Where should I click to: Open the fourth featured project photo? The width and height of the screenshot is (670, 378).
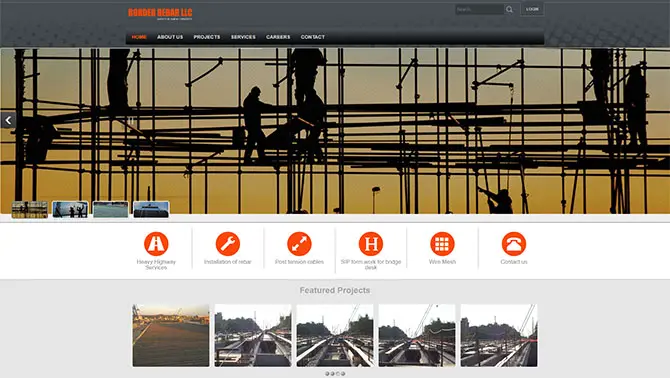tap(417, 335)
